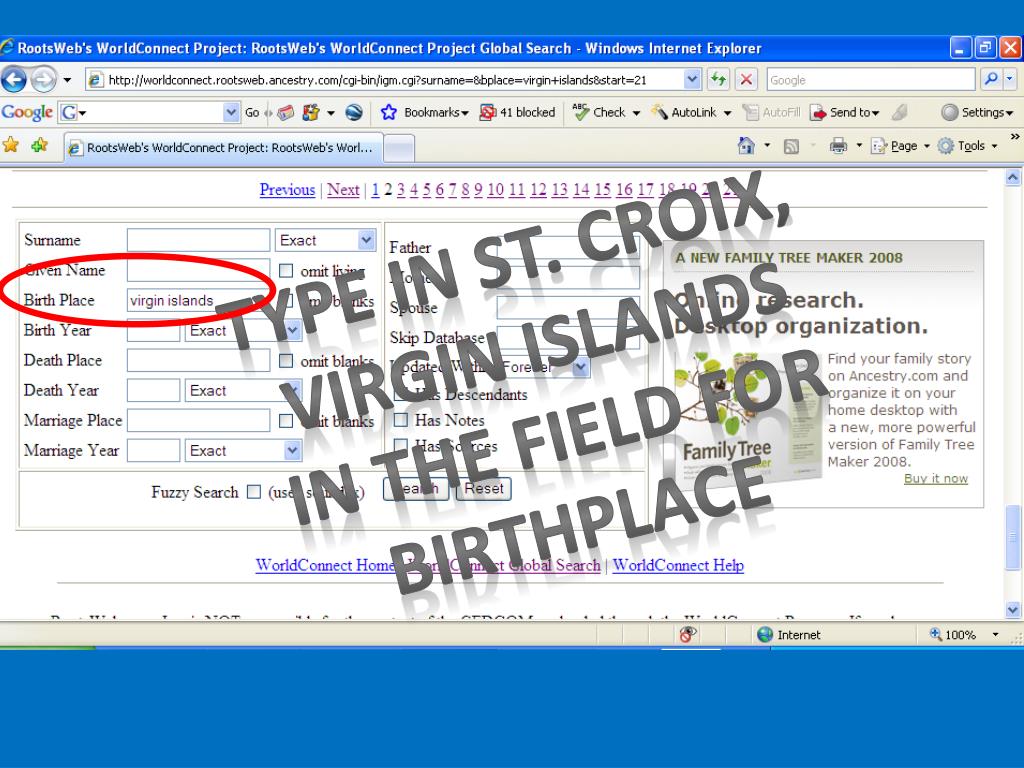
Task: Click the Google search box in IE
Action: point(871,80)
